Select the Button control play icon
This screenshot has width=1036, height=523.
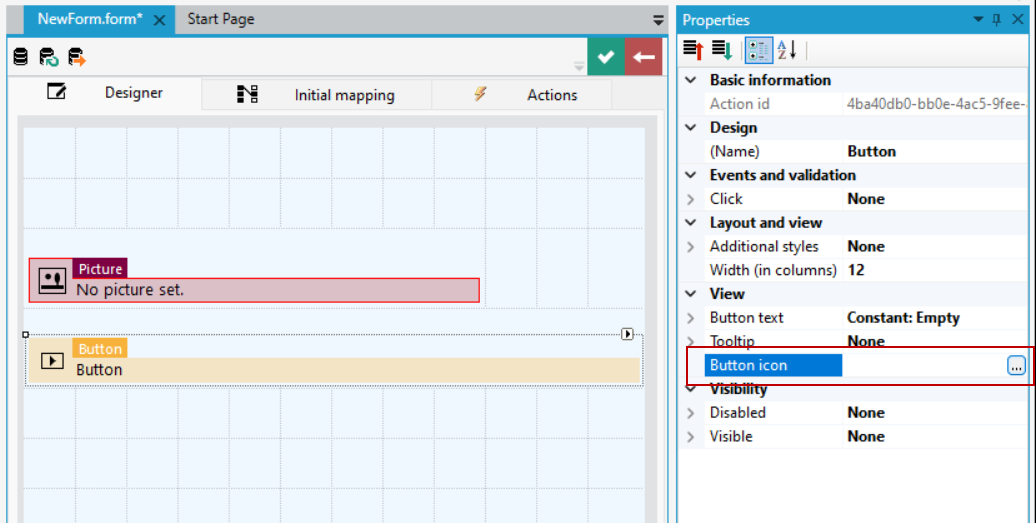pyautogui.click(x=52, y=361)
